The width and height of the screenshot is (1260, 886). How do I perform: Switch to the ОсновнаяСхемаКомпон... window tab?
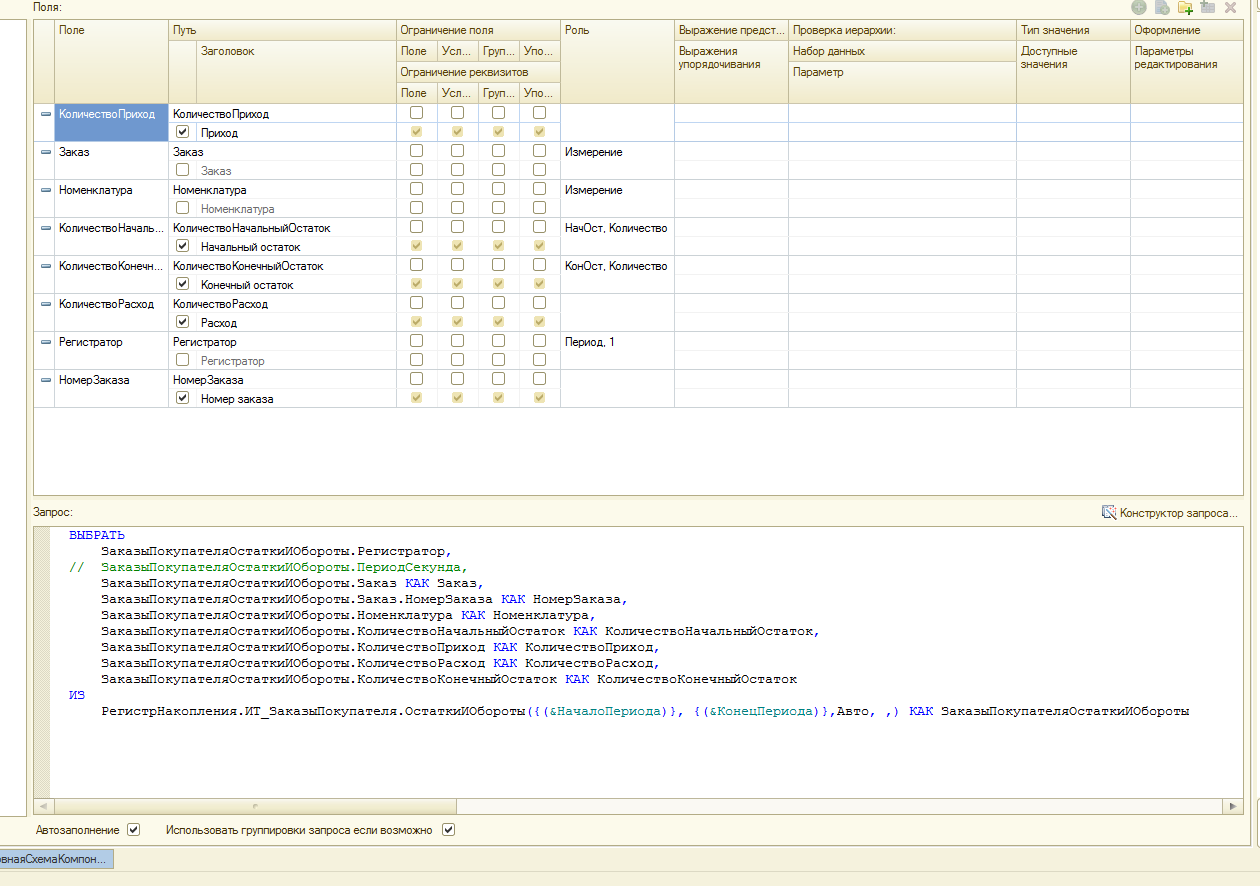pyautogui.click(x=55, y=859)
